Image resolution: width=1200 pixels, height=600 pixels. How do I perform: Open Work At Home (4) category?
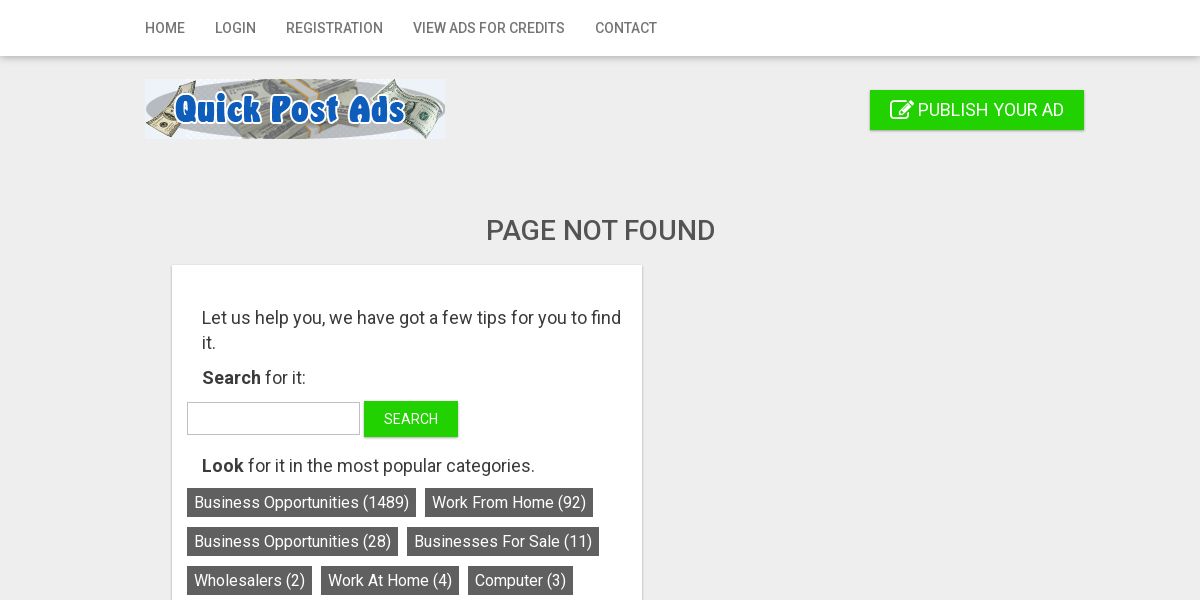tap(390, 580)
